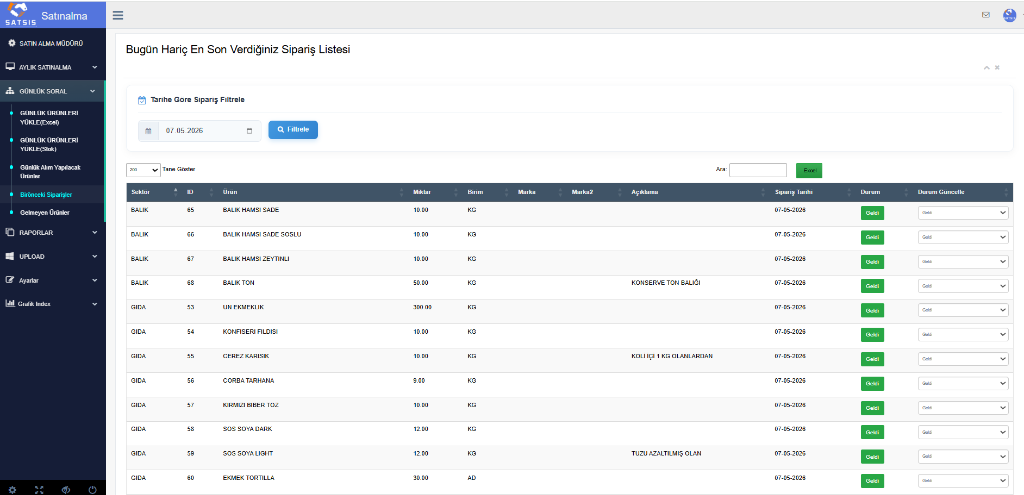Screen dimensions: 1024x495
Task: Click the date field showing 07.05.2026
Action: (x=209, y=131)
